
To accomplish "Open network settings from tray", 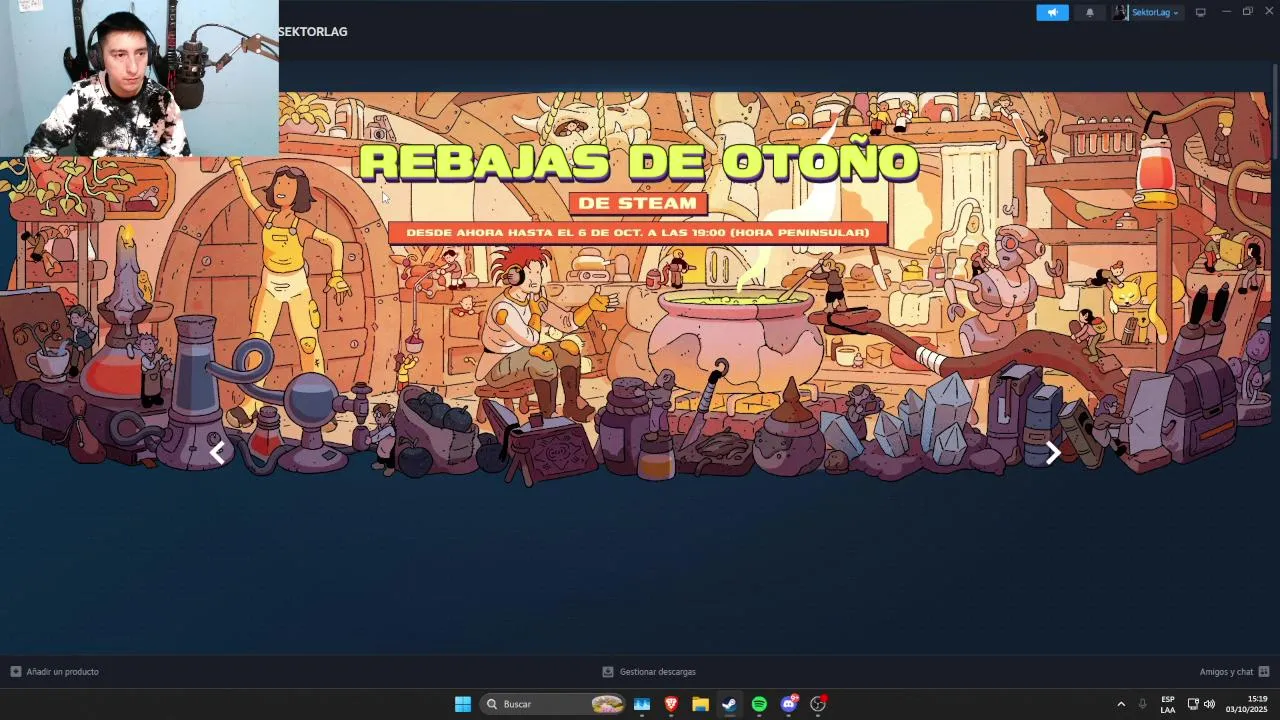I will (x=1193, y=704).
